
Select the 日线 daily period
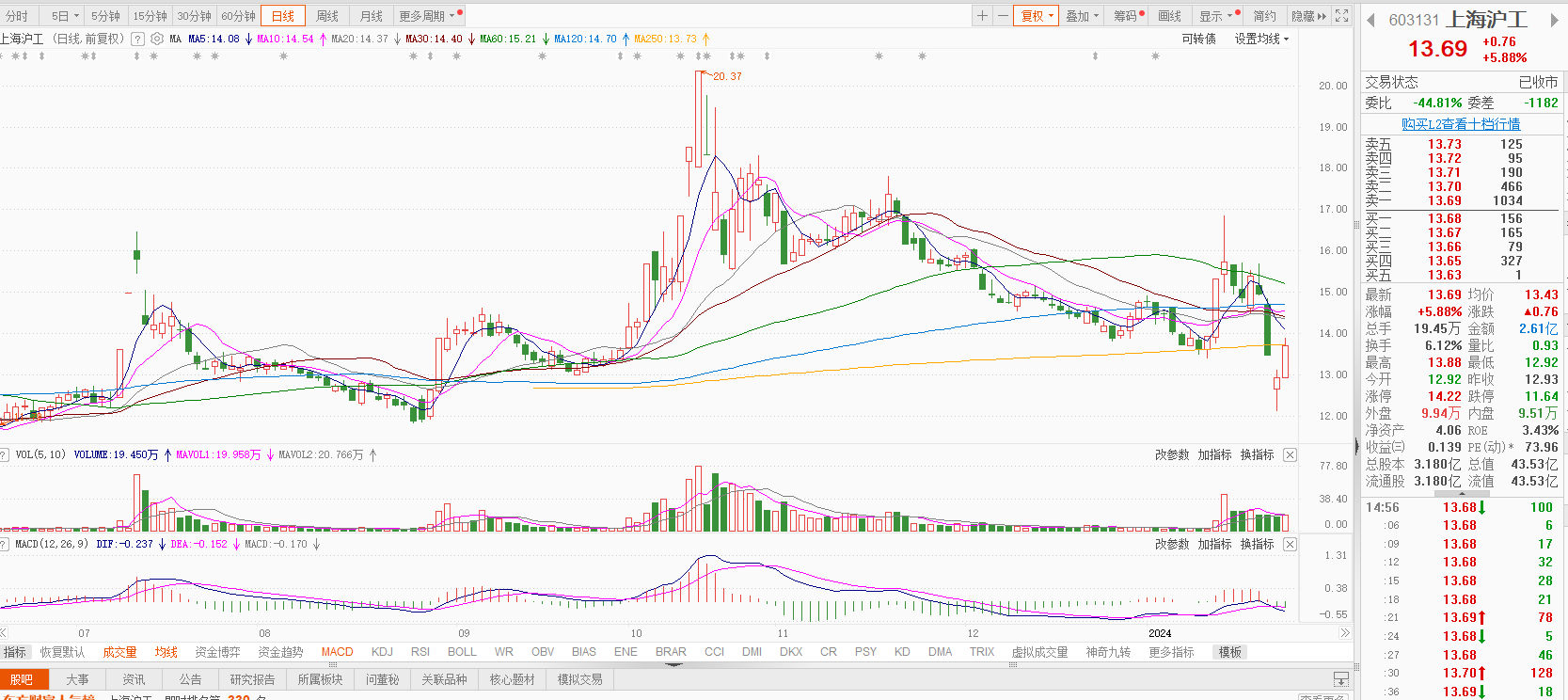(x=283, y=16)
